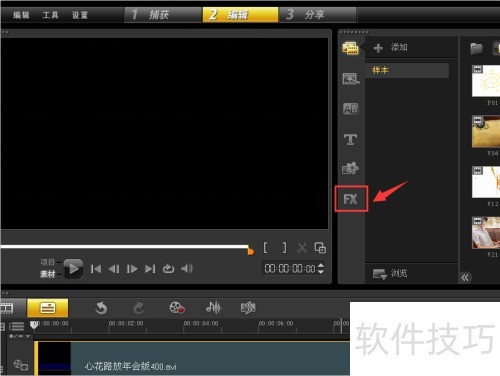Switch to step 2 编辑 tab
The height and width of the screenshot is (376, 500).
click(x=240, y=15)
